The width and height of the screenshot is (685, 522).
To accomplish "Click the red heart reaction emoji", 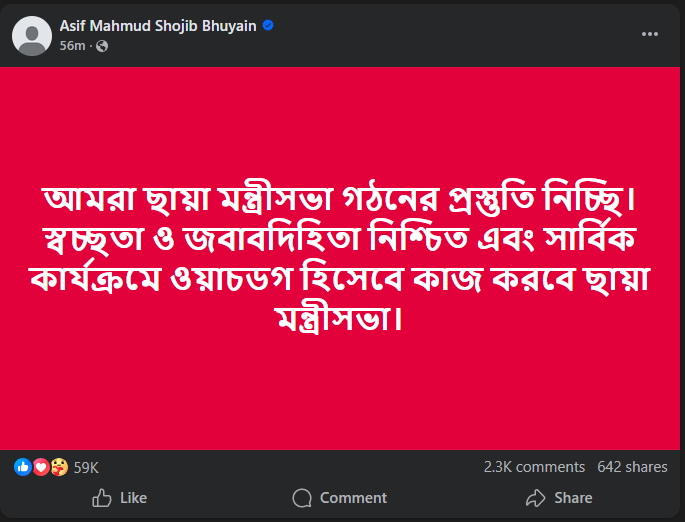I will [x=40, y=467].
